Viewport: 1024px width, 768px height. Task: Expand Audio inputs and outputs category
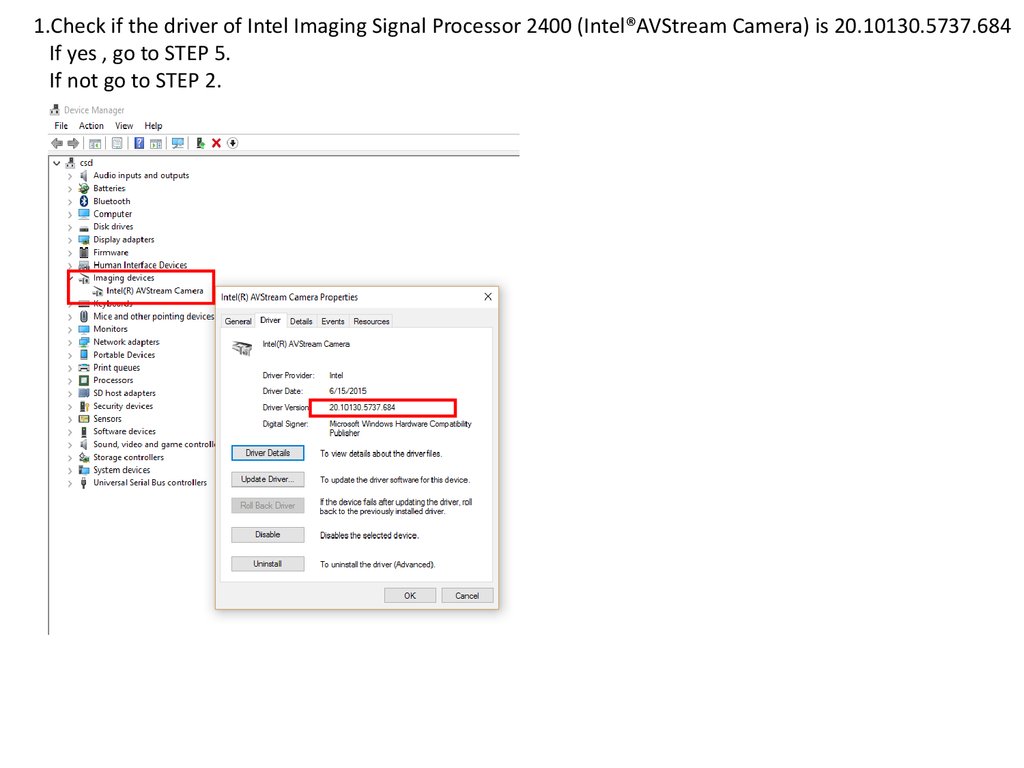pos(70,176)
